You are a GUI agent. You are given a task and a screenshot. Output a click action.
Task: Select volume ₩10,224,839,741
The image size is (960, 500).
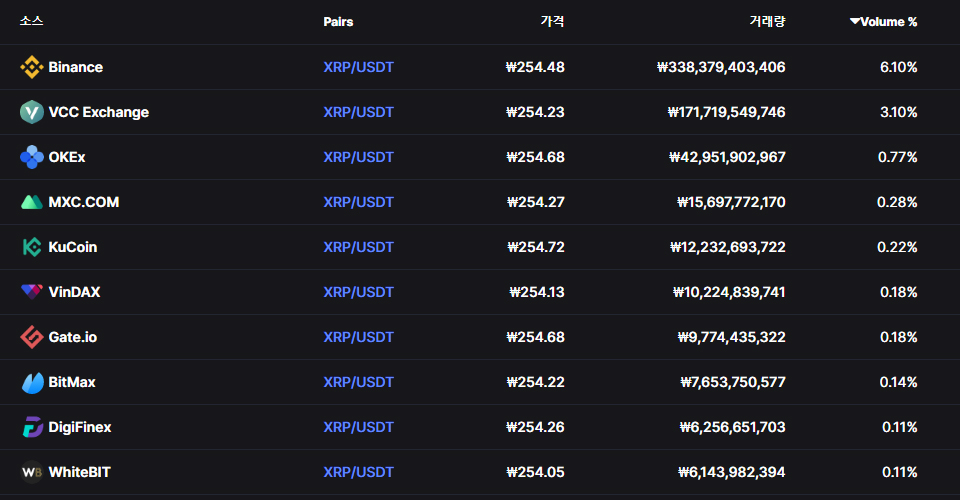point(729,292)
